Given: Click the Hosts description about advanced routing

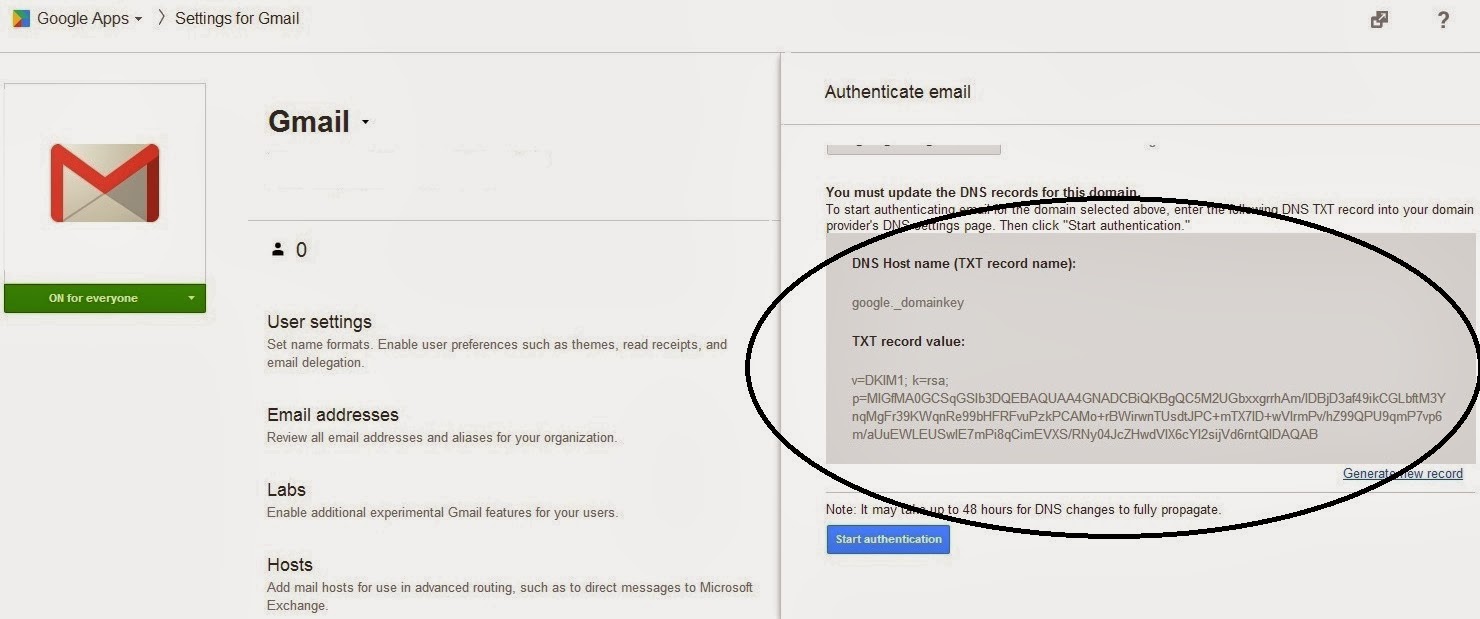Looking at the screenshot, I should tap(510, 596).
